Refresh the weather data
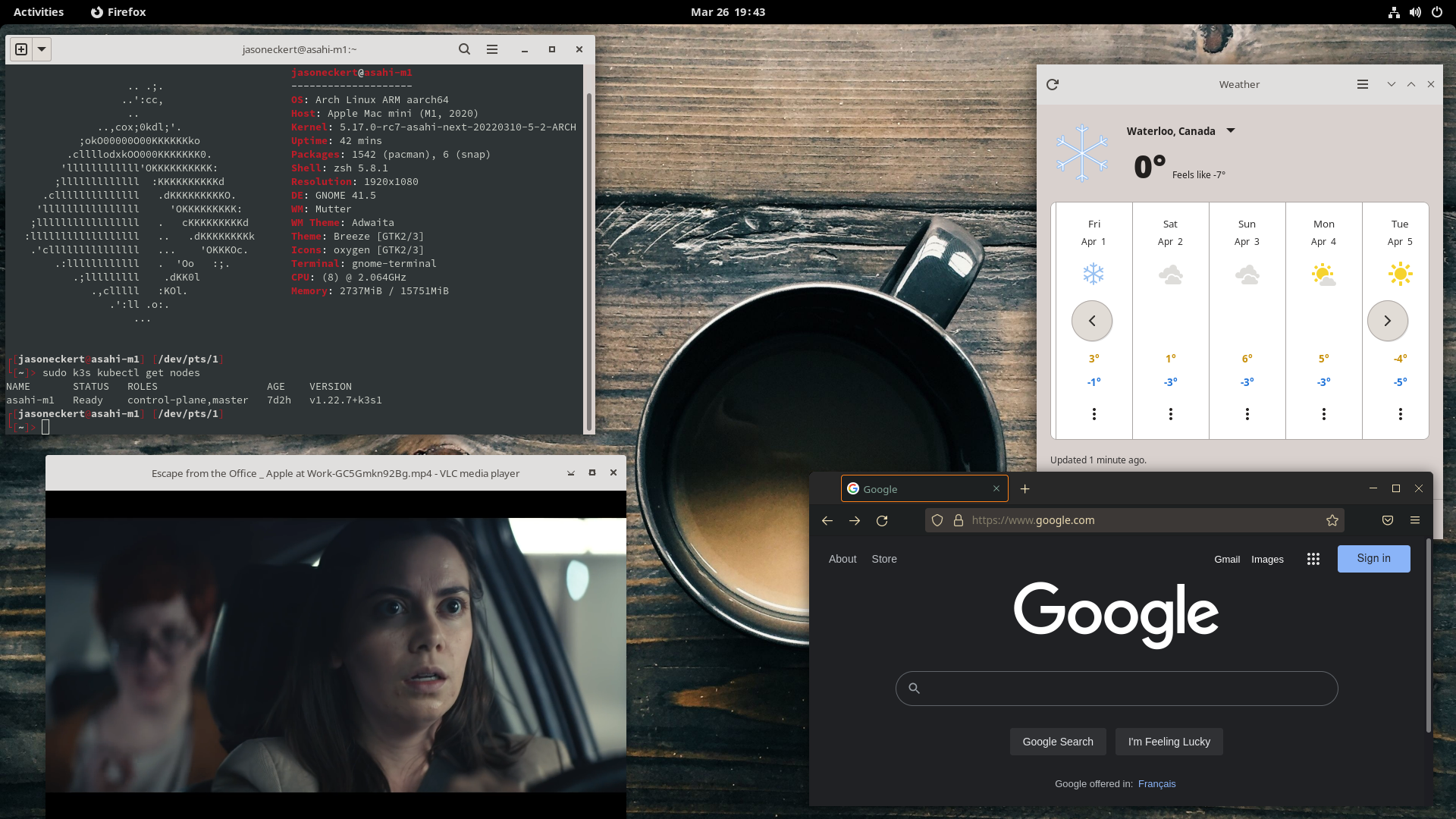 (x=1052, y=84)
